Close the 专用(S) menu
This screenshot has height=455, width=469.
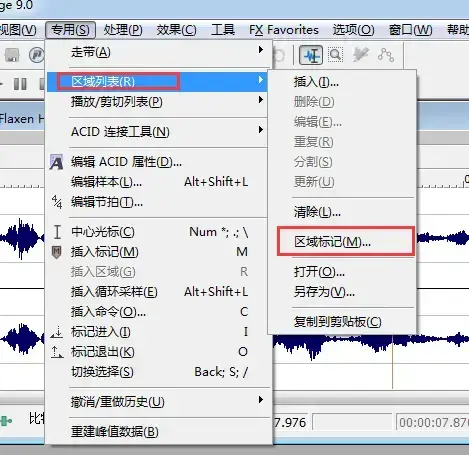pyautogui.click(x=70, y=30)
